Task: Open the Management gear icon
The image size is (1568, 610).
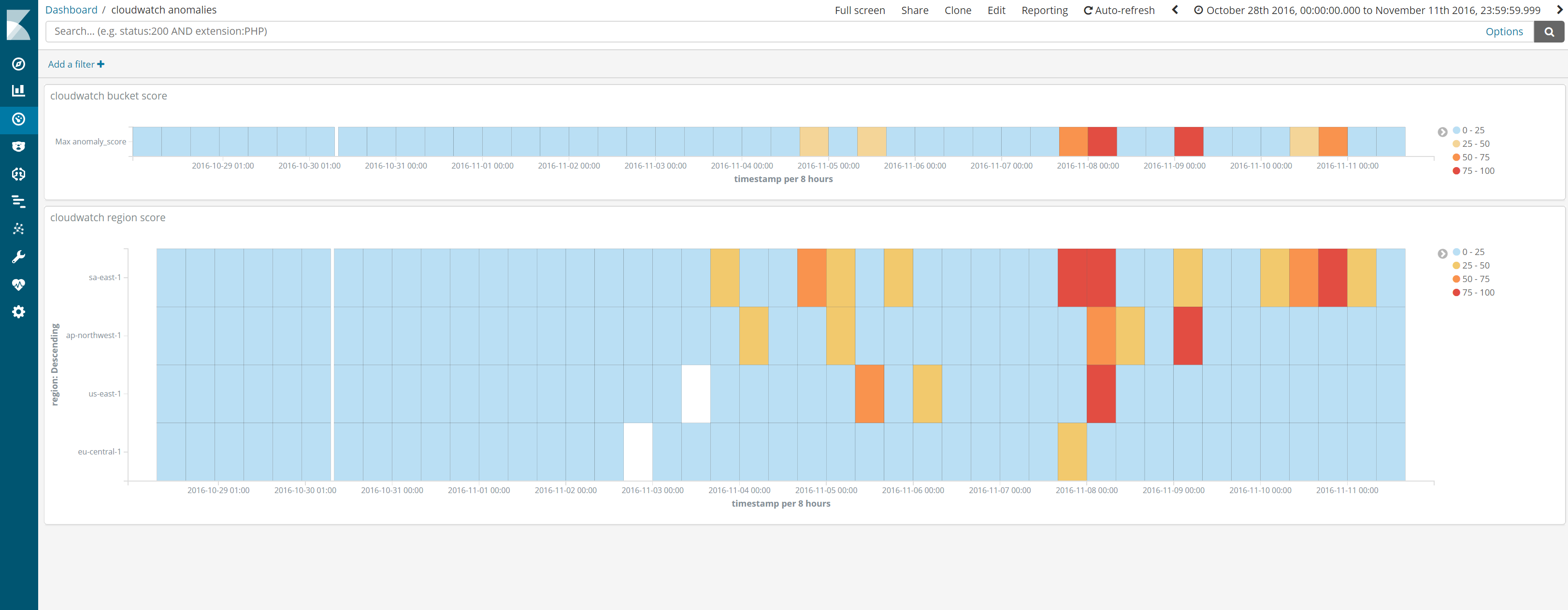Action: [18, 312]
